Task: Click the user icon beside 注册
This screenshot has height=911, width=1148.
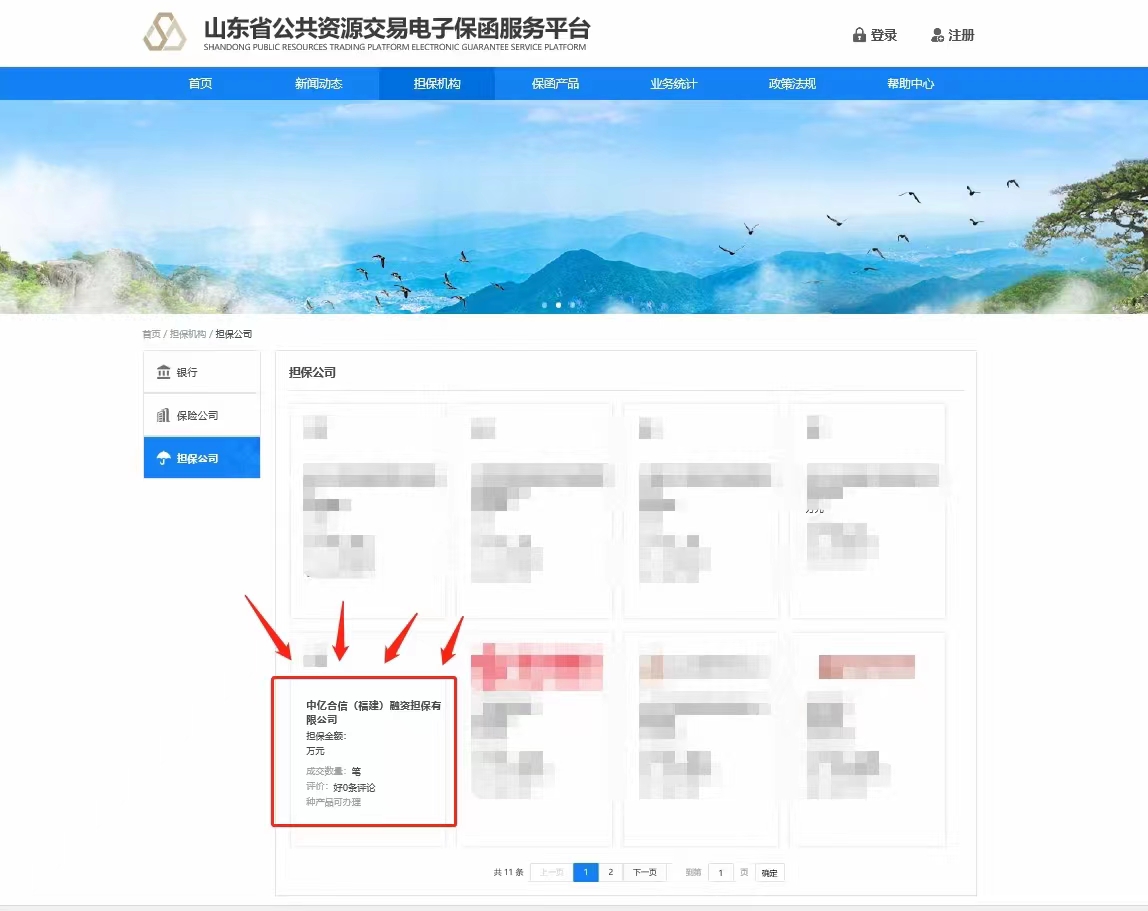Action: [937, 35]
